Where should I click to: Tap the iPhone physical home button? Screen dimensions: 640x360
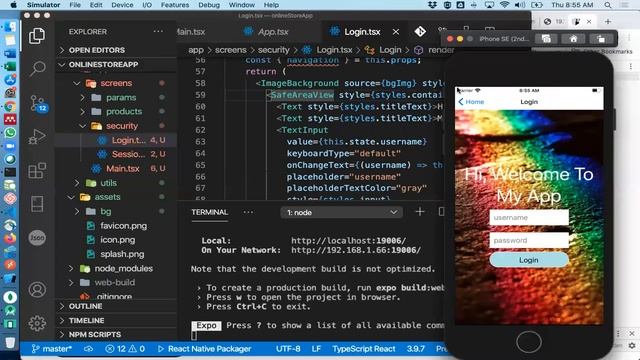529,342
